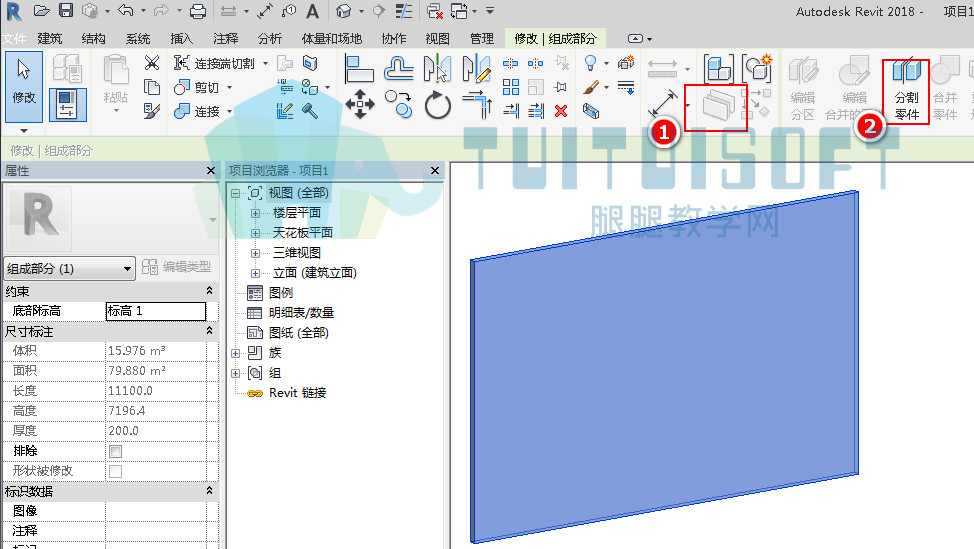This screenshot has width=974, height=549.
Task: Select 明细表/数量 in project browser
Action: 301,313
